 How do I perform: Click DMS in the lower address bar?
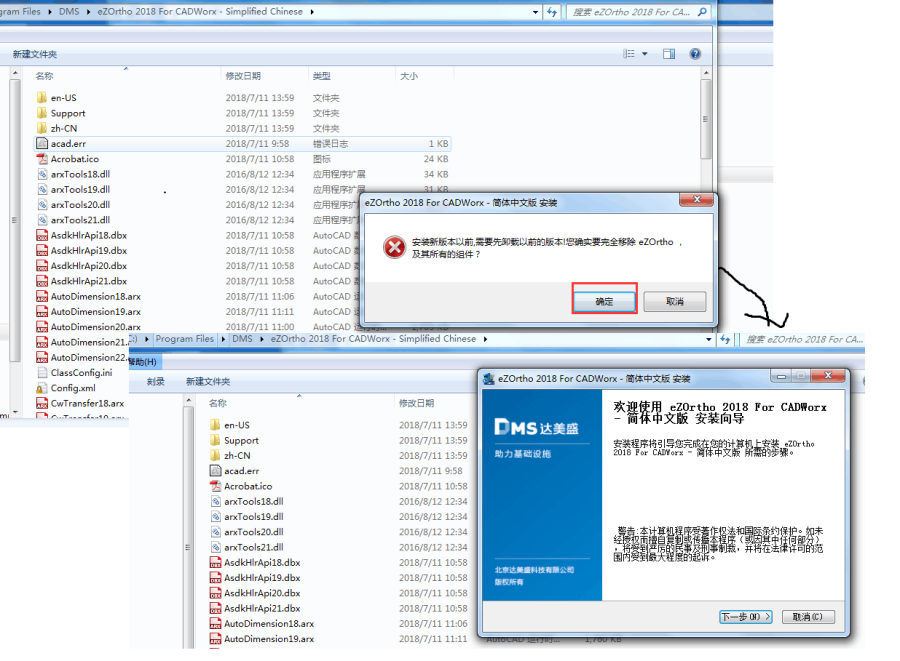tap(242, 339)
